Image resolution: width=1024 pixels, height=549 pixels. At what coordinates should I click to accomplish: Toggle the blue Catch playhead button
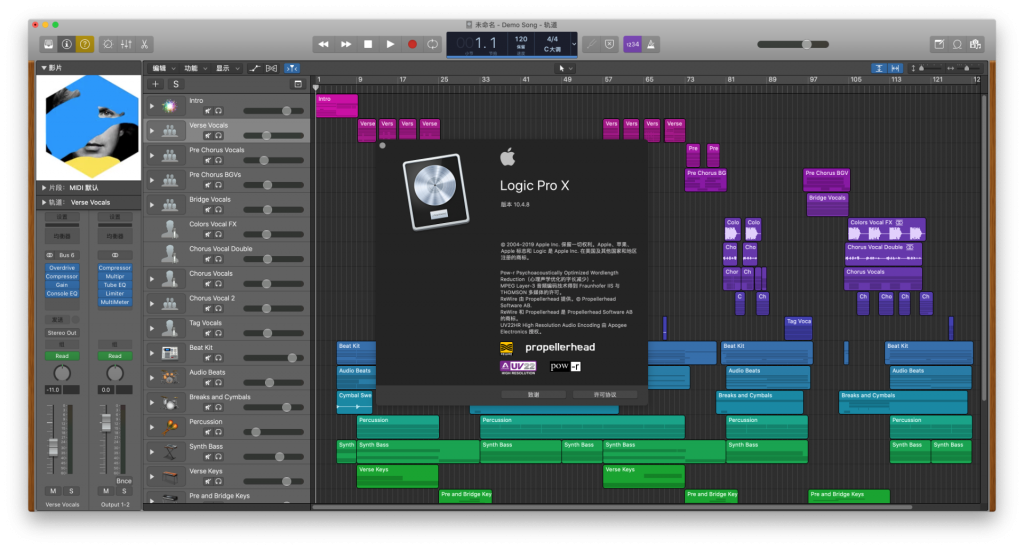pyautogui.click(x=292, y=68)
